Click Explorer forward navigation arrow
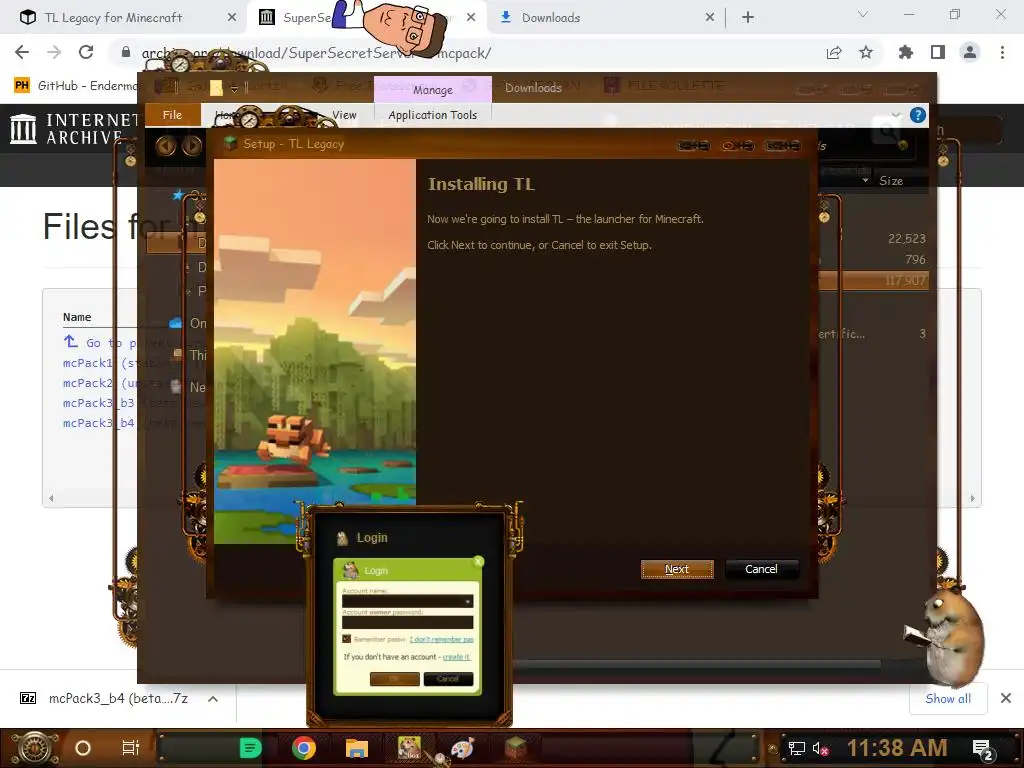 (191, 145)
